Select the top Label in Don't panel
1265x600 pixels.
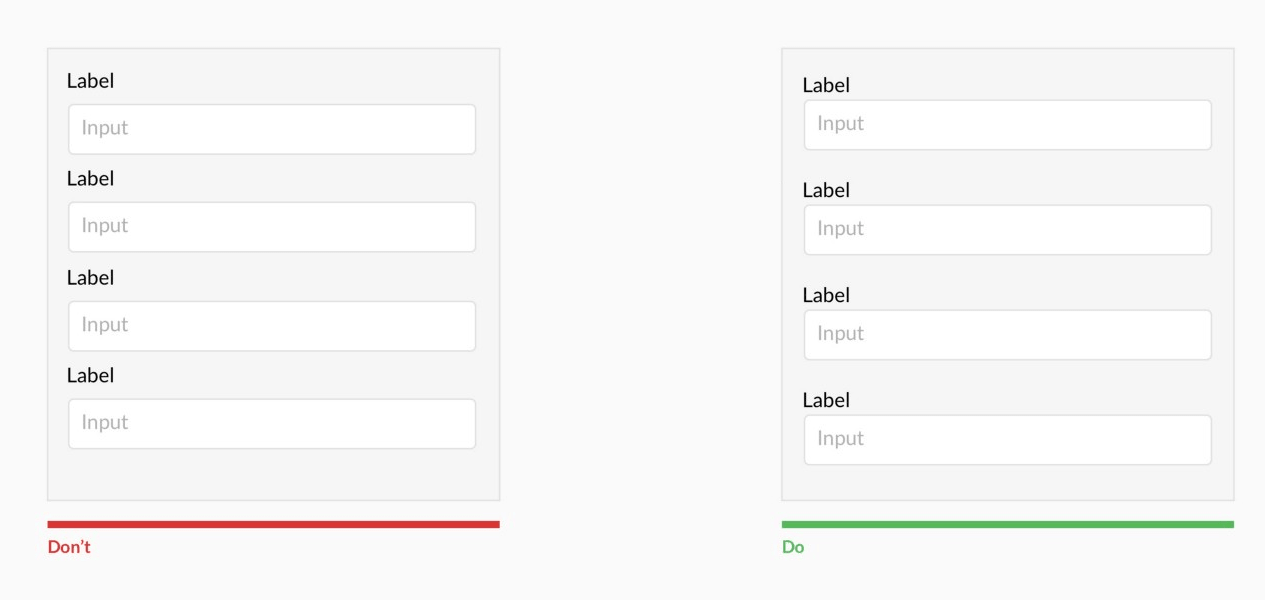(x=90, y=81)
